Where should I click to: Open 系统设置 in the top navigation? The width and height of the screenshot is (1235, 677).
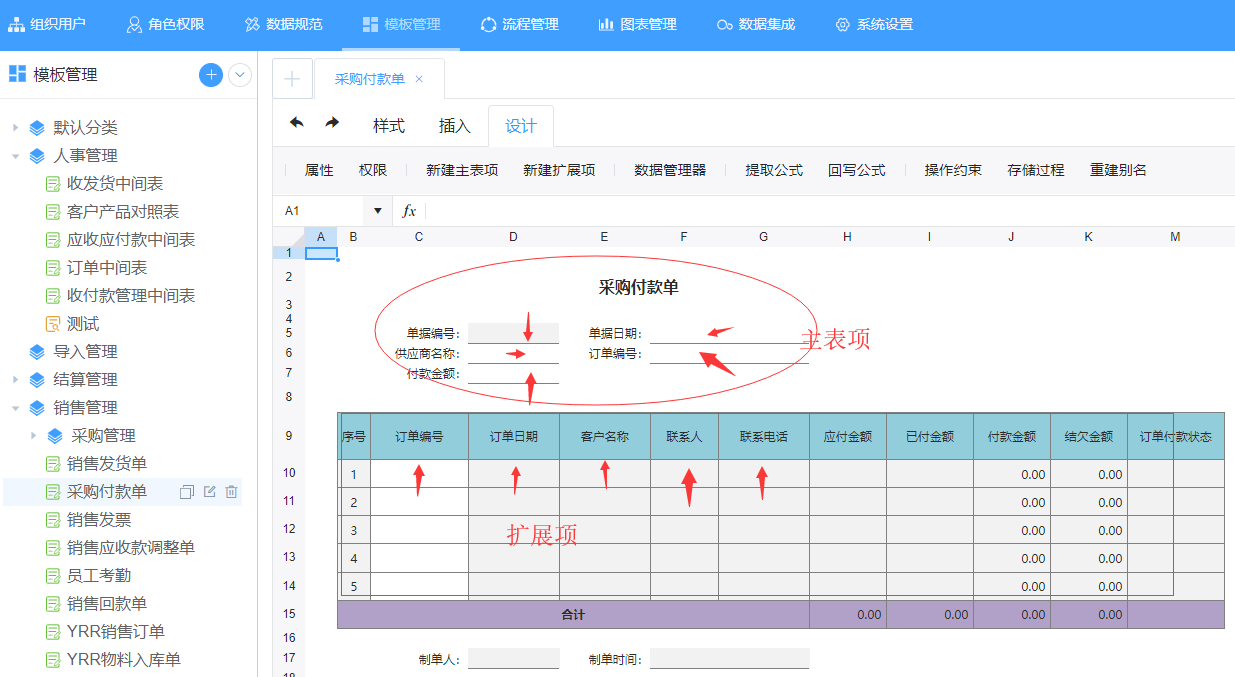(873, 24)
